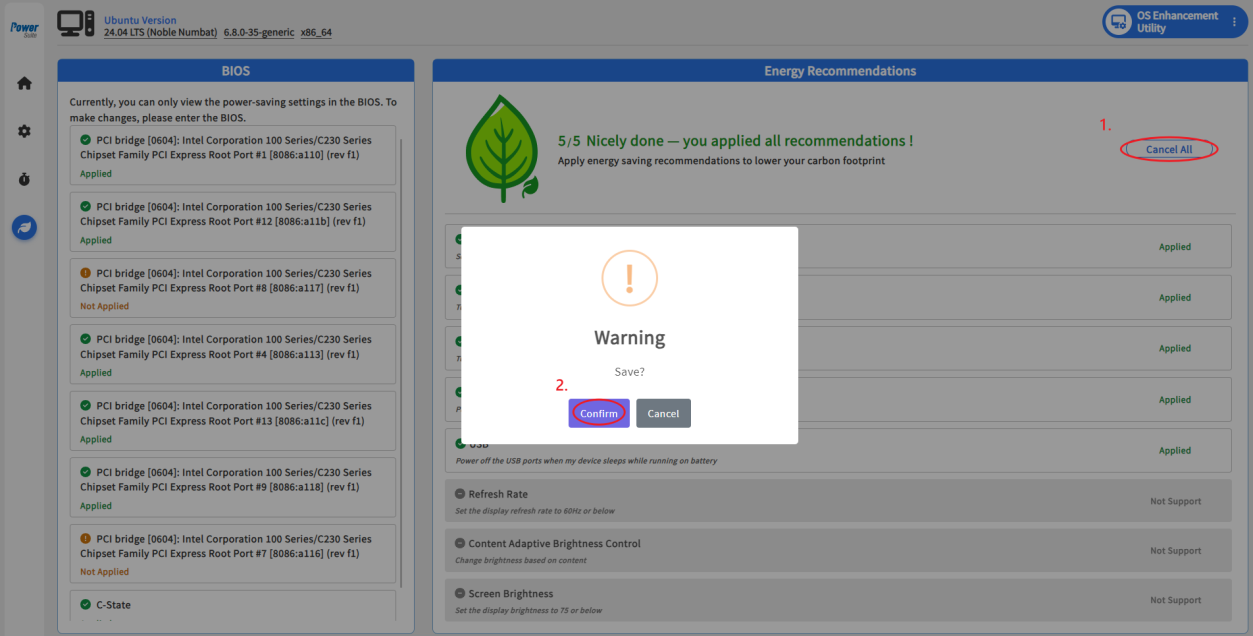Click the computer monitor icon in header
Image resolution: width=1253 pixels, height=636 pixels.
point(76,25)
